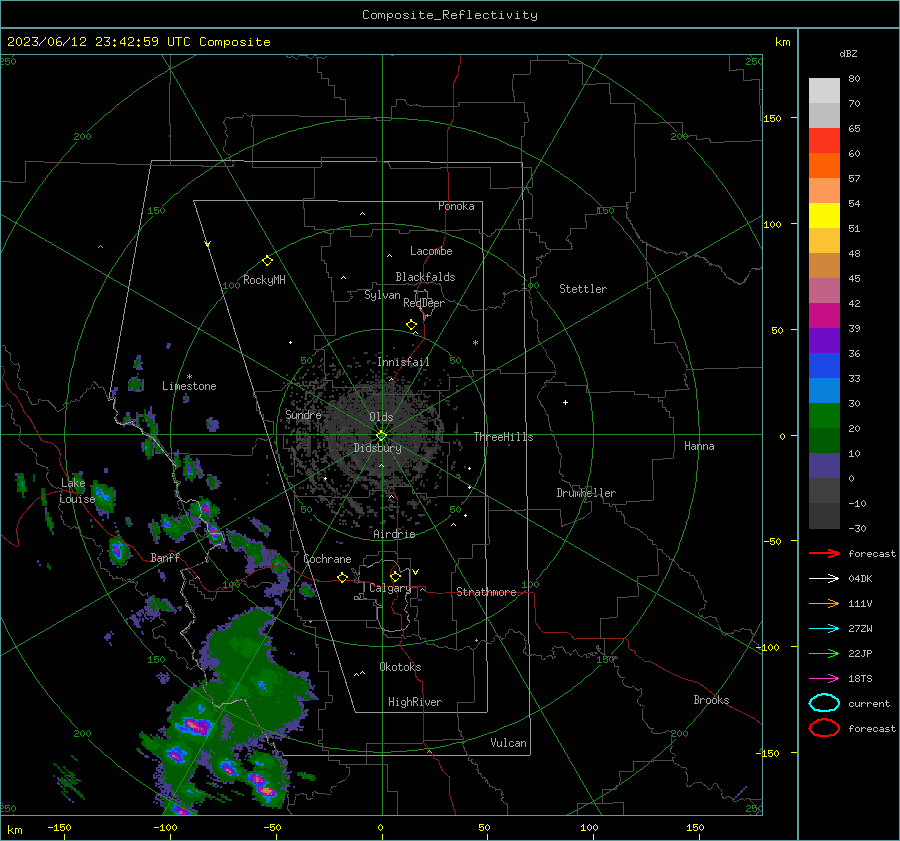Click the intense storm cell near Banff

(118, 551)
